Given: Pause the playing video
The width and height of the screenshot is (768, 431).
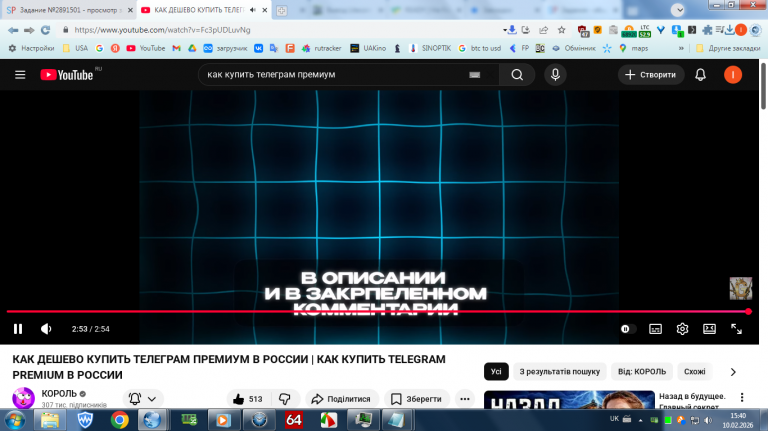Looking at the screenshot, I should pyautogui.click(x=18, y=329).
